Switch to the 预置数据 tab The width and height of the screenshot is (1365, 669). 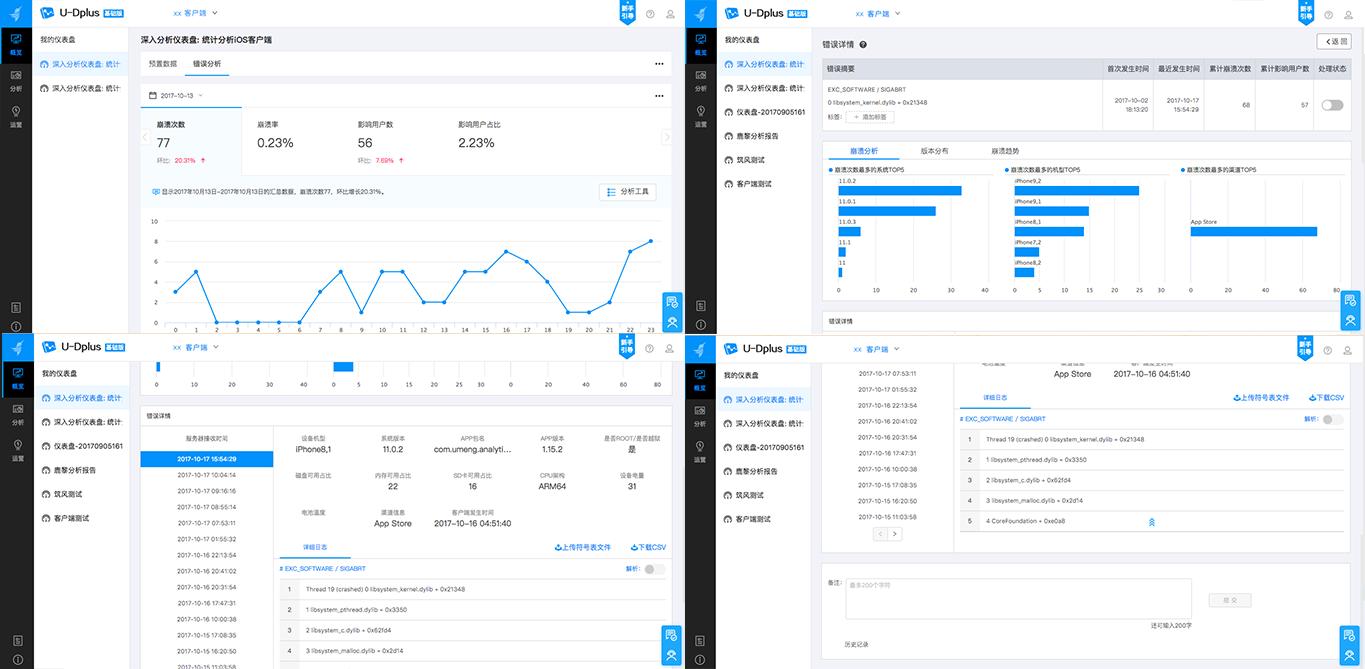coord(163,63)
